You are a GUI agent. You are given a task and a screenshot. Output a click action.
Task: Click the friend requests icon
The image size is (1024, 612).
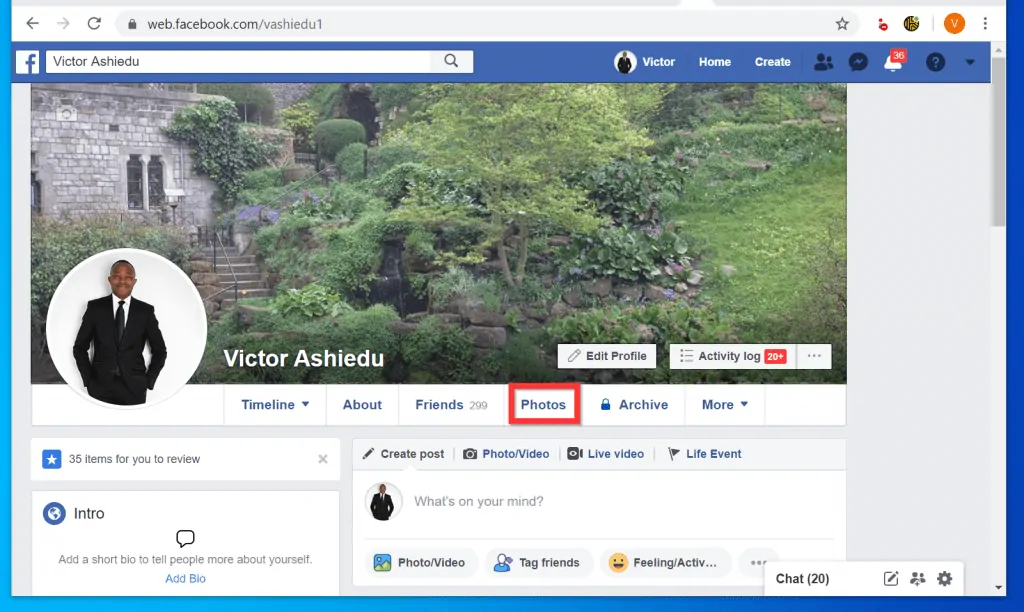tap(823, 62)
